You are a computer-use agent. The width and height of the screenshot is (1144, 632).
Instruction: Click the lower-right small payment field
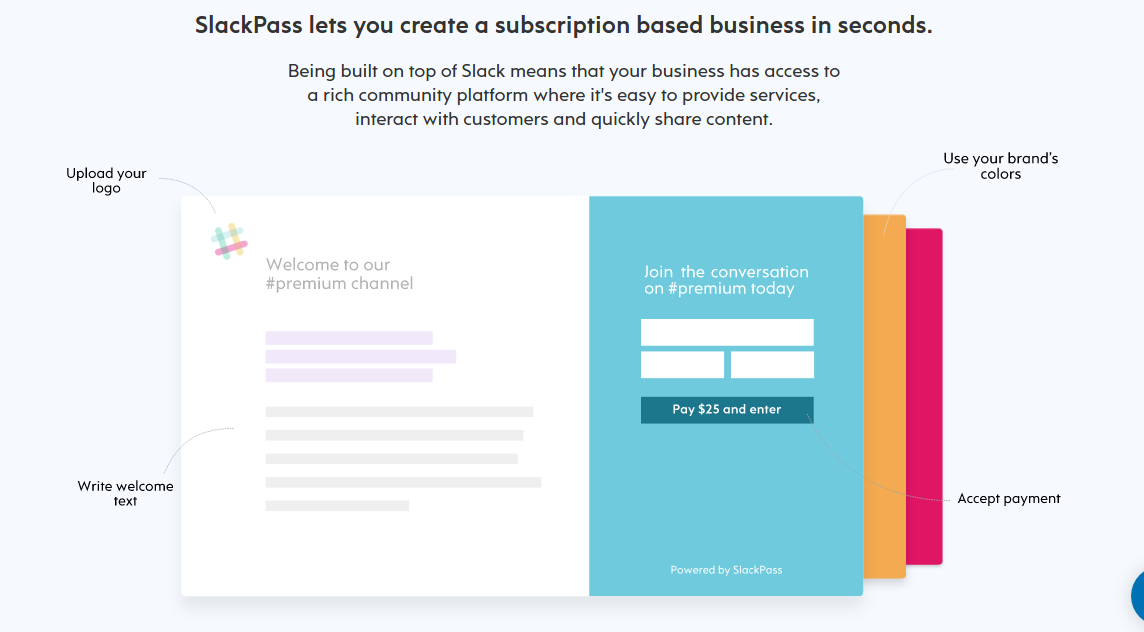click(x=772, y=365)
